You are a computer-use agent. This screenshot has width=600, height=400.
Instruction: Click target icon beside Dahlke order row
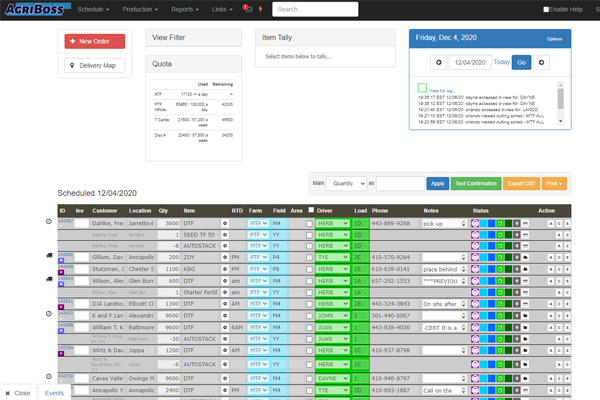[x=49, y=221]
